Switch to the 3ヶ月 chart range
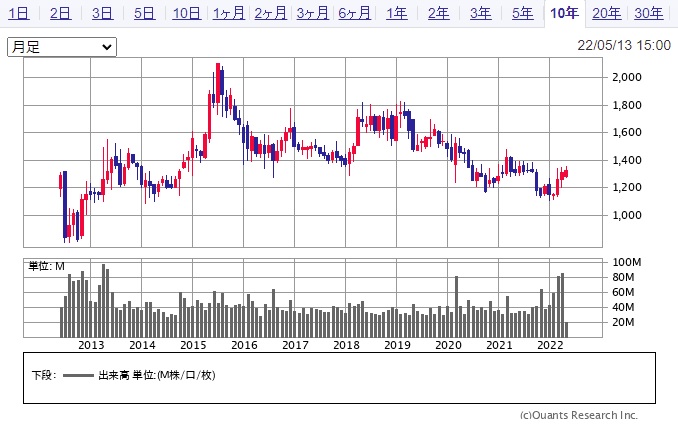This screenshot has height=425, width=678. click(313, 13)
